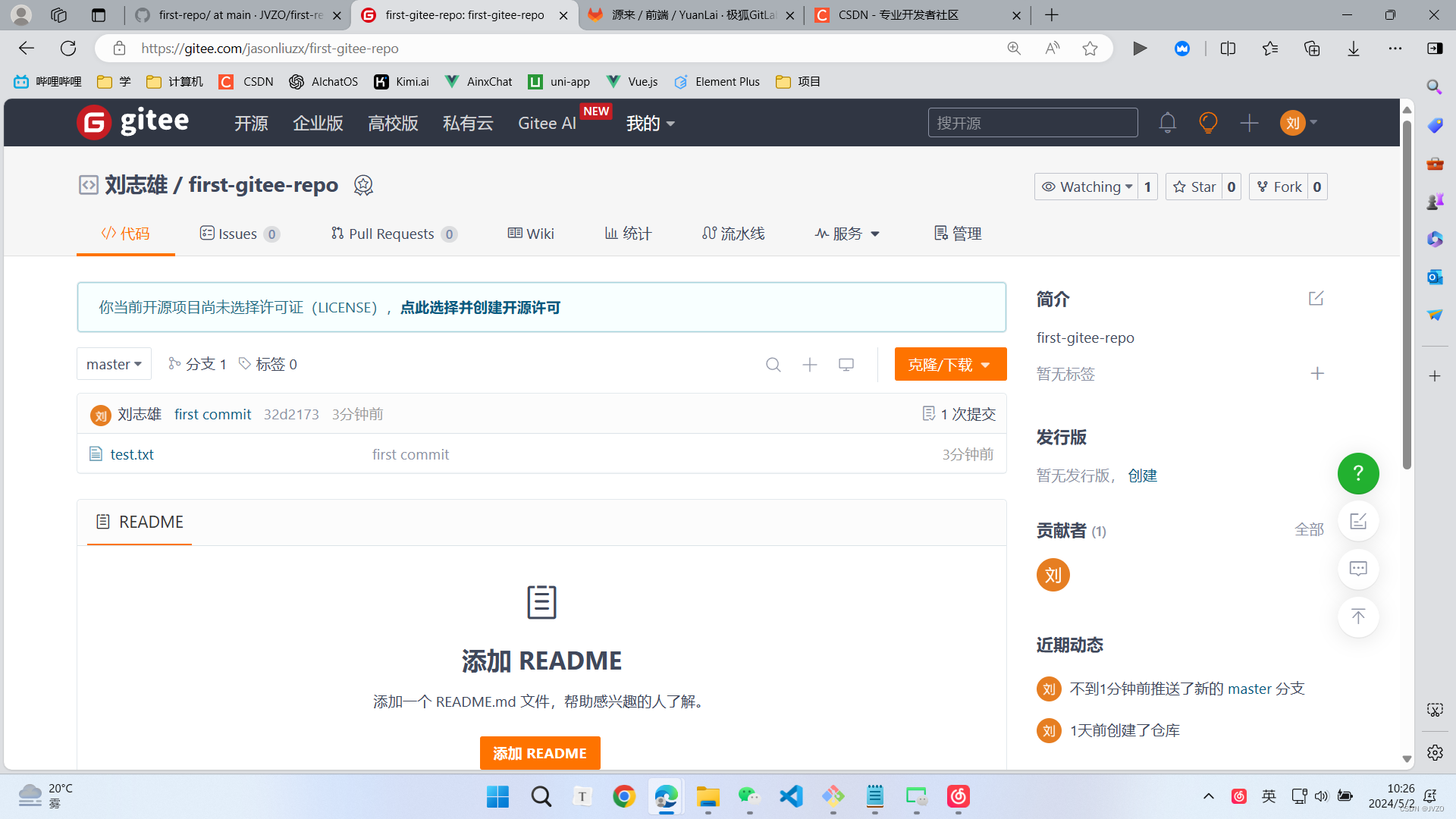Click into the 搜开源 search field
The height and width of the screenshot is (819, 1456).
1031,123
